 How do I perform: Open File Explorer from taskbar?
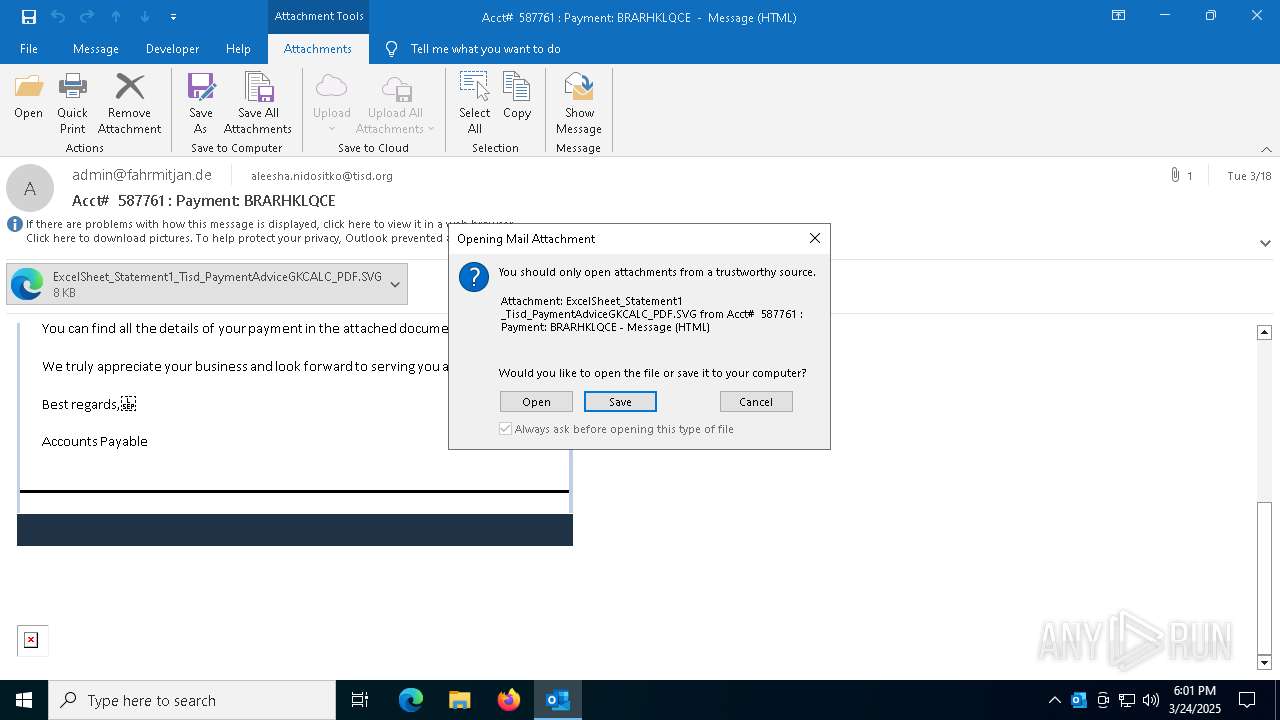click(460, 700)
